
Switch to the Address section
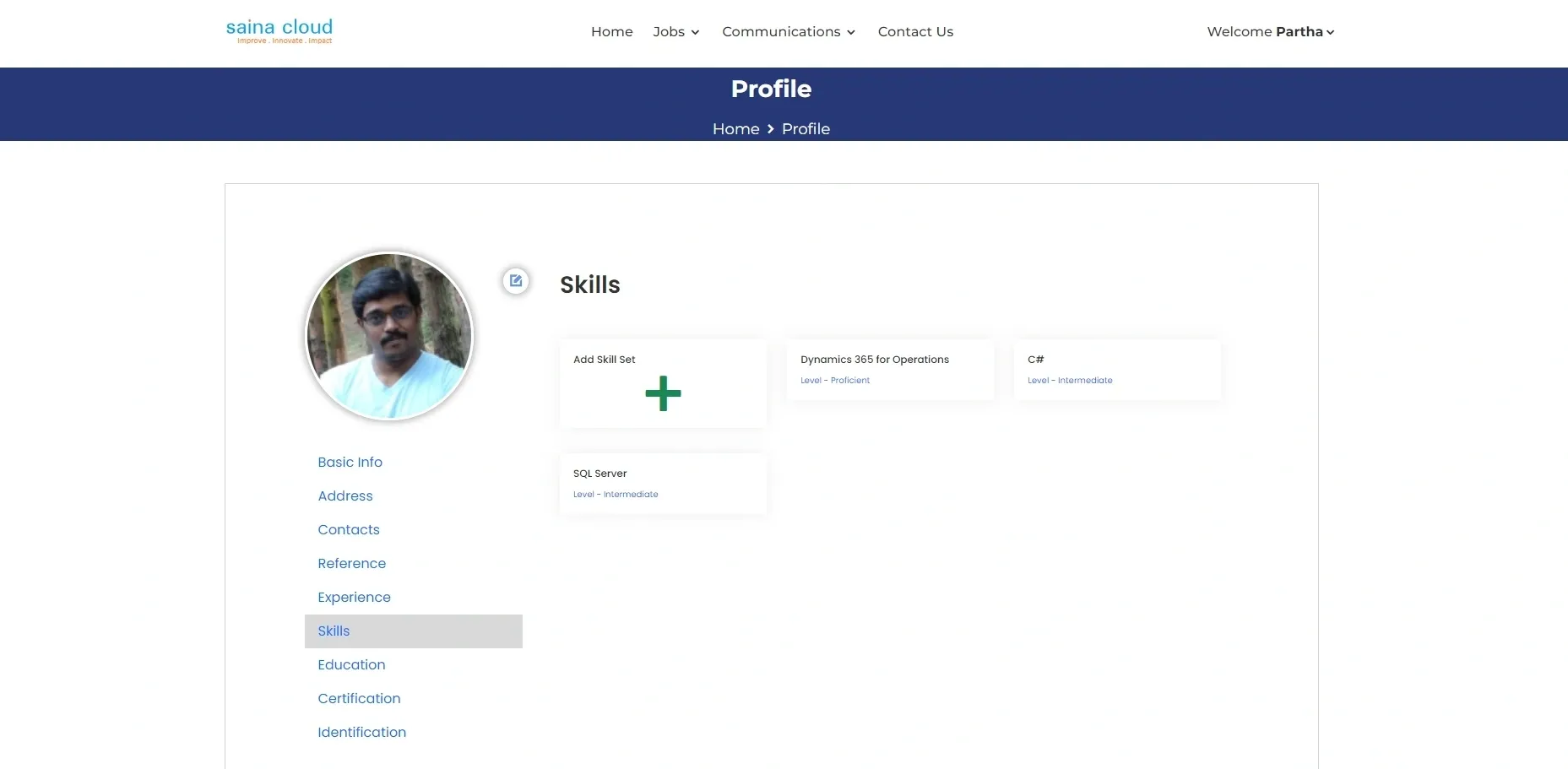pos(345,496)
